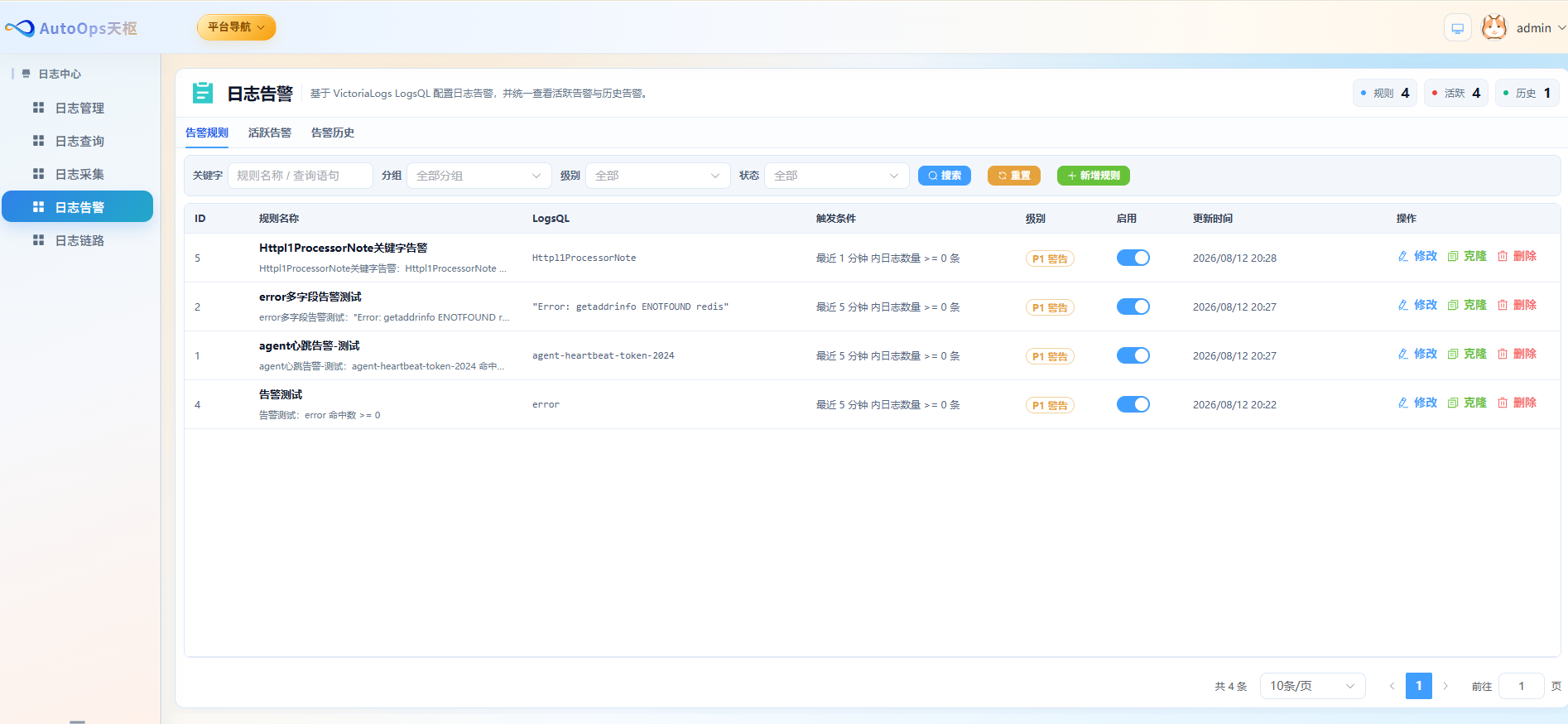Switch to the 告警历史 tab
Viewport: 1568px width, 724px height.
click(x=333, y=133)
